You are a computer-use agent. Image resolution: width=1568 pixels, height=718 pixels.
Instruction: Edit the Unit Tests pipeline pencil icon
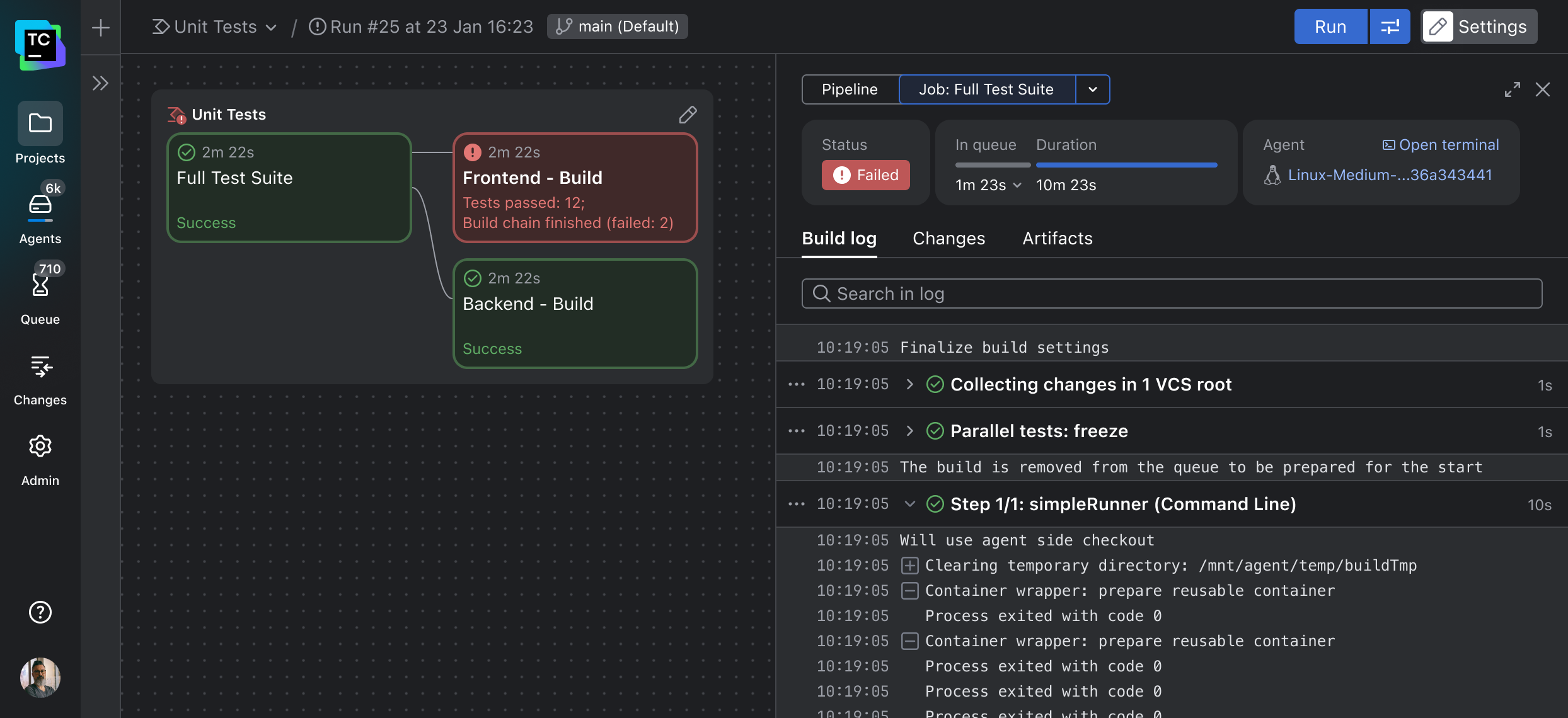(x=688, y=115)
